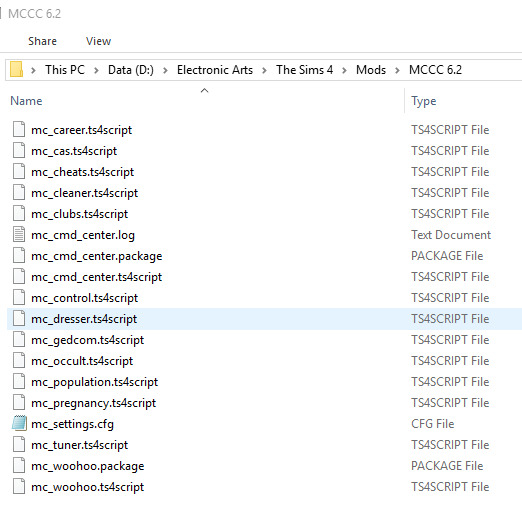This screenshot has height=515, width=522.
Task: Expand the chevron before This PC
Action: click(x=33, y=70)
